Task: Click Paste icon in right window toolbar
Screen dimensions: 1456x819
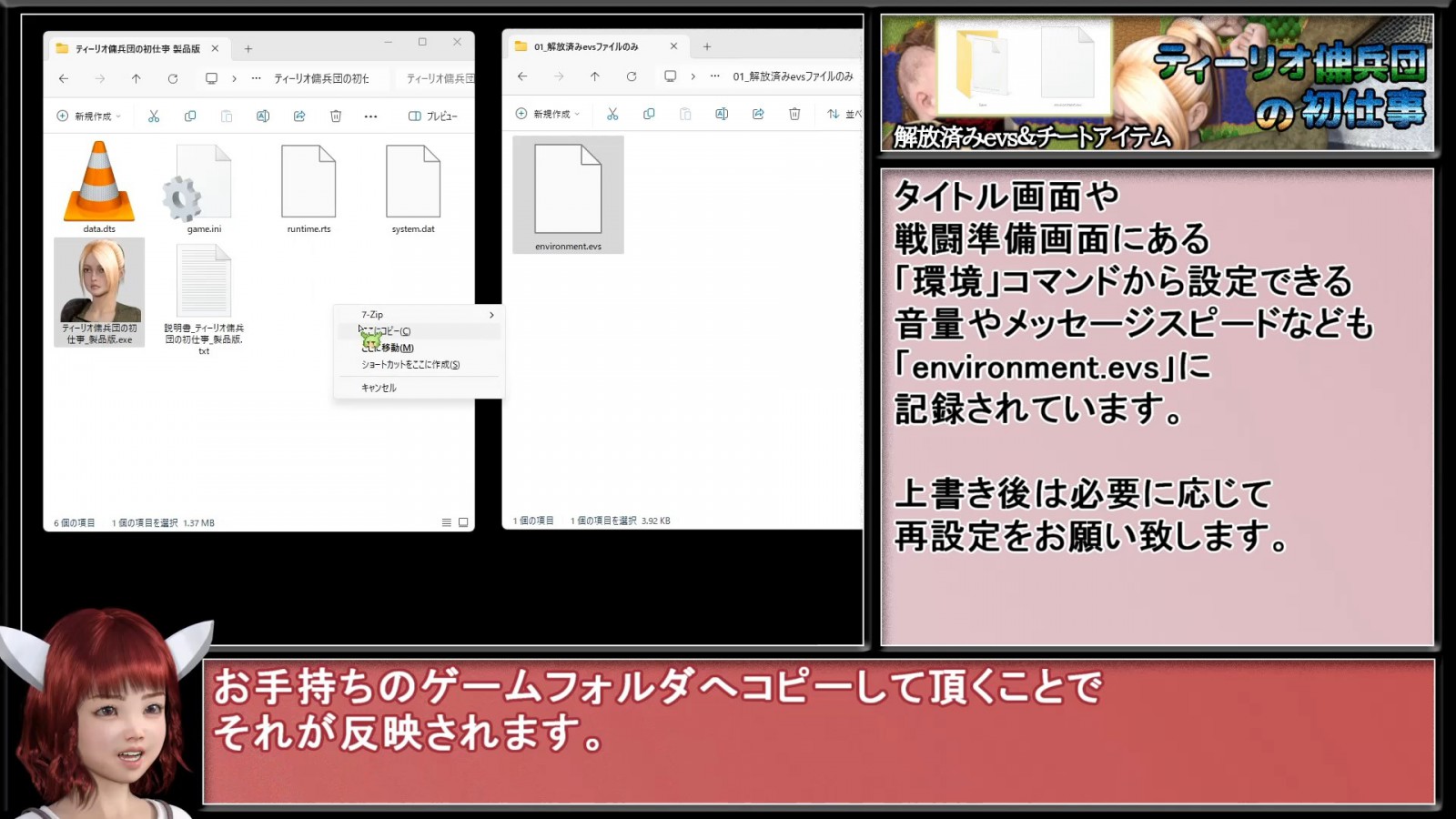Action: [685, 114]
